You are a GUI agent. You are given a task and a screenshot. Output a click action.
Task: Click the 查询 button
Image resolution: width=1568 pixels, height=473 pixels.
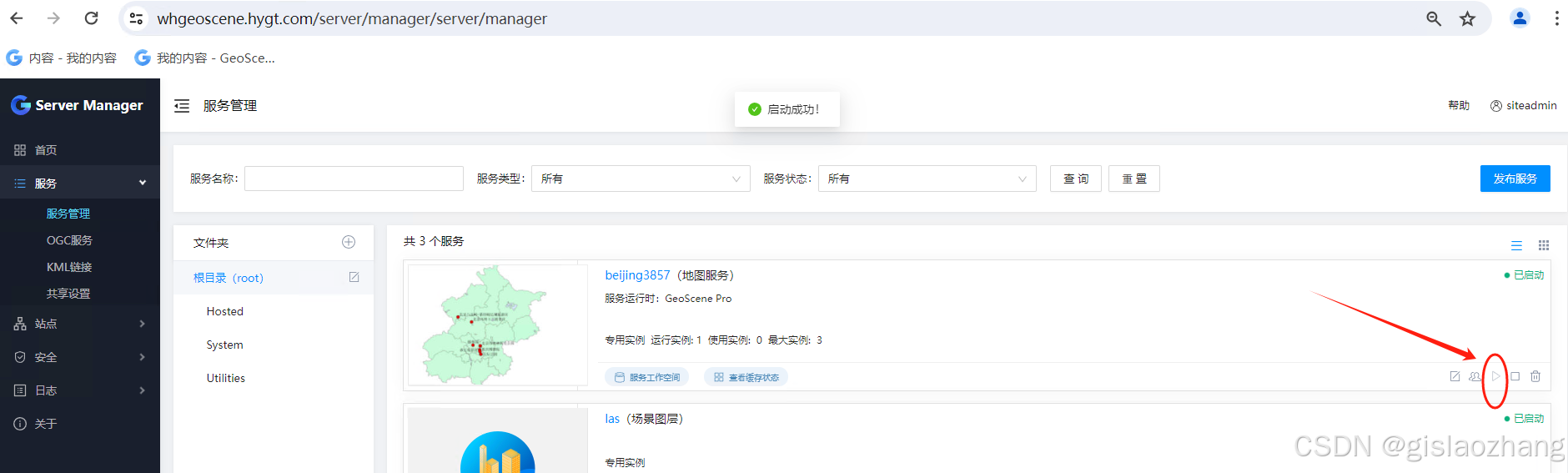tap(1076, 179)
